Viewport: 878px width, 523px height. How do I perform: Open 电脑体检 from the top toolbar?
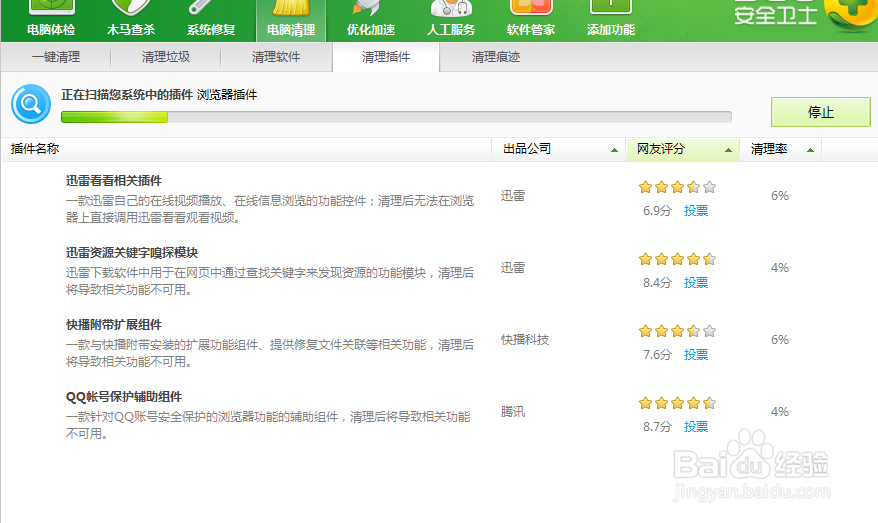click(x=51, y=20)
